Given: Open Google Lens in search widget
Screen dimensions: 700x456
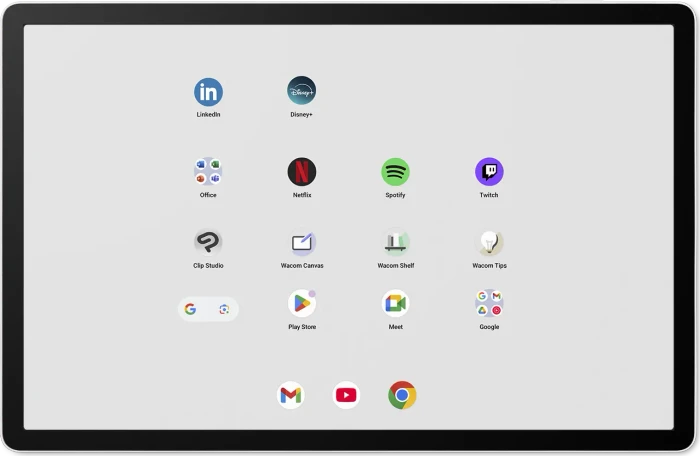Looking at the screenshot, I should [x=225, y=309].
